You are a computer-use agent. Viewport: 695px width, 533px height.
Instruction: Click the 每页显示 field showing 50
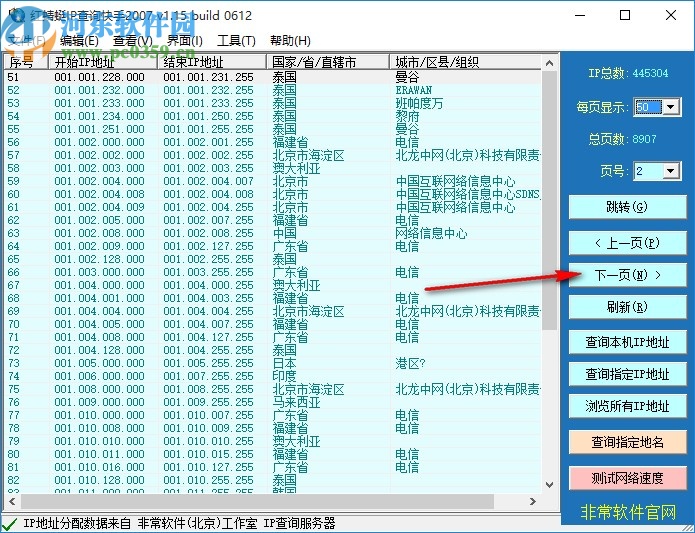648,107
